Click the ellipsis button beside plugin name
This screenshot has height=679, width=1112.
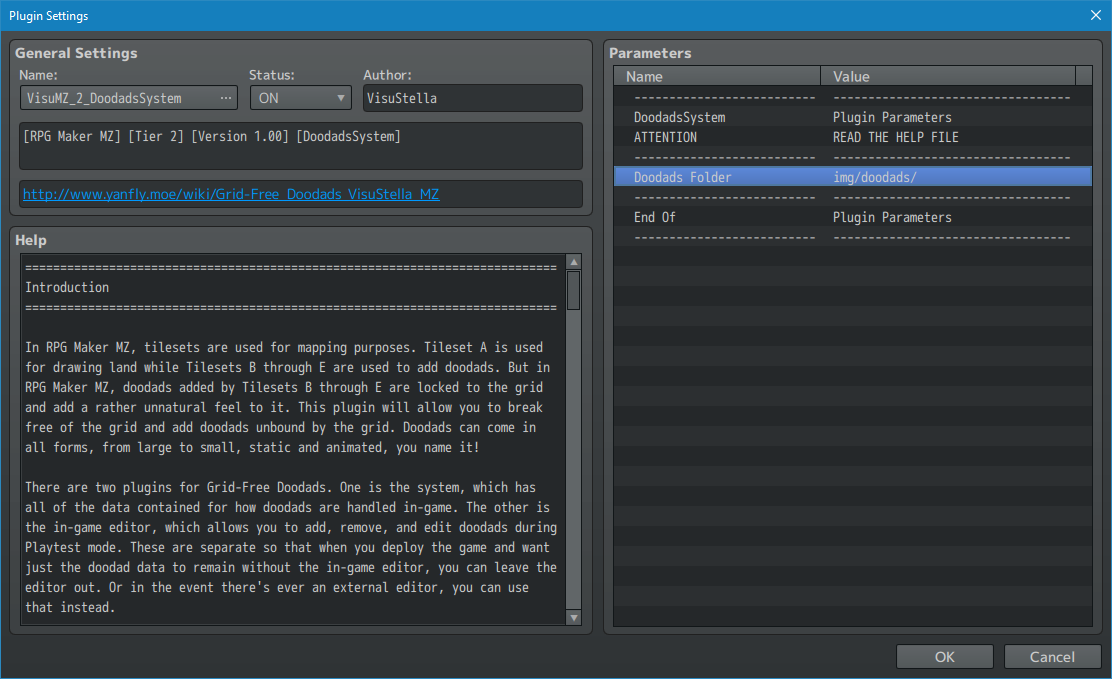click(226, 98)
